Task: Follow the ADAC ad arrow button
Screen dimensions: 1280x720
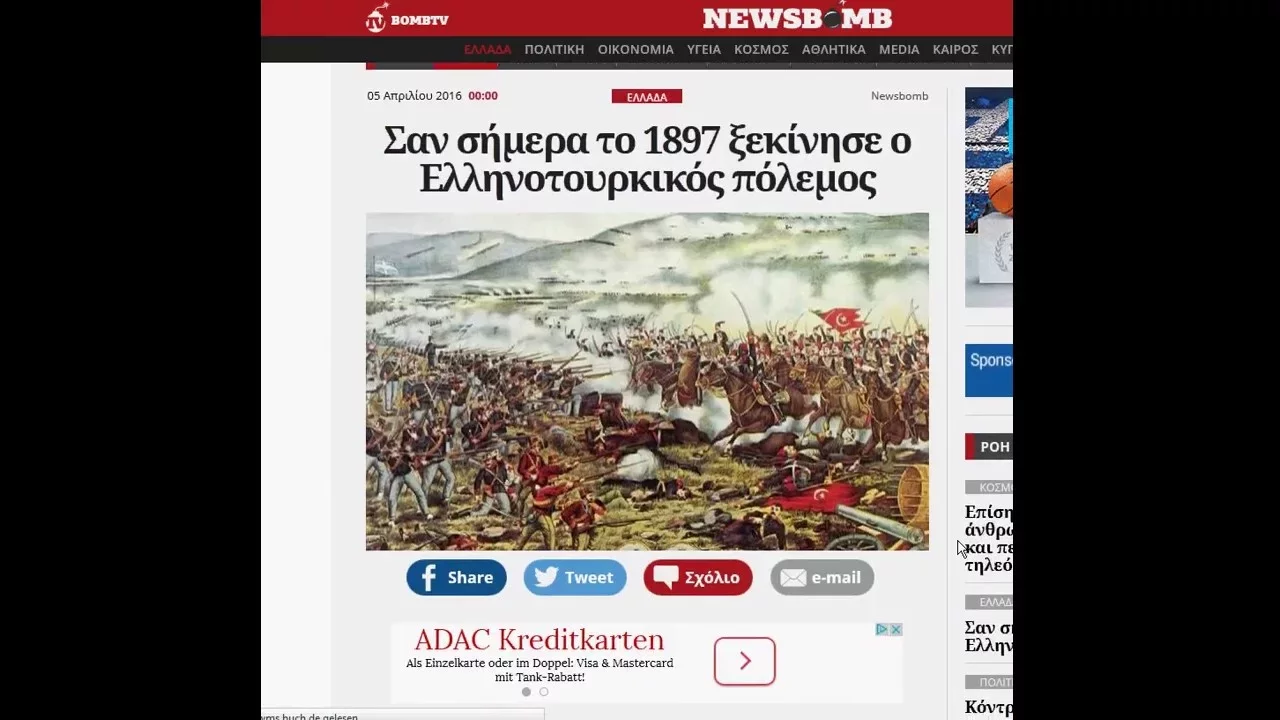Action: point(745,661)
